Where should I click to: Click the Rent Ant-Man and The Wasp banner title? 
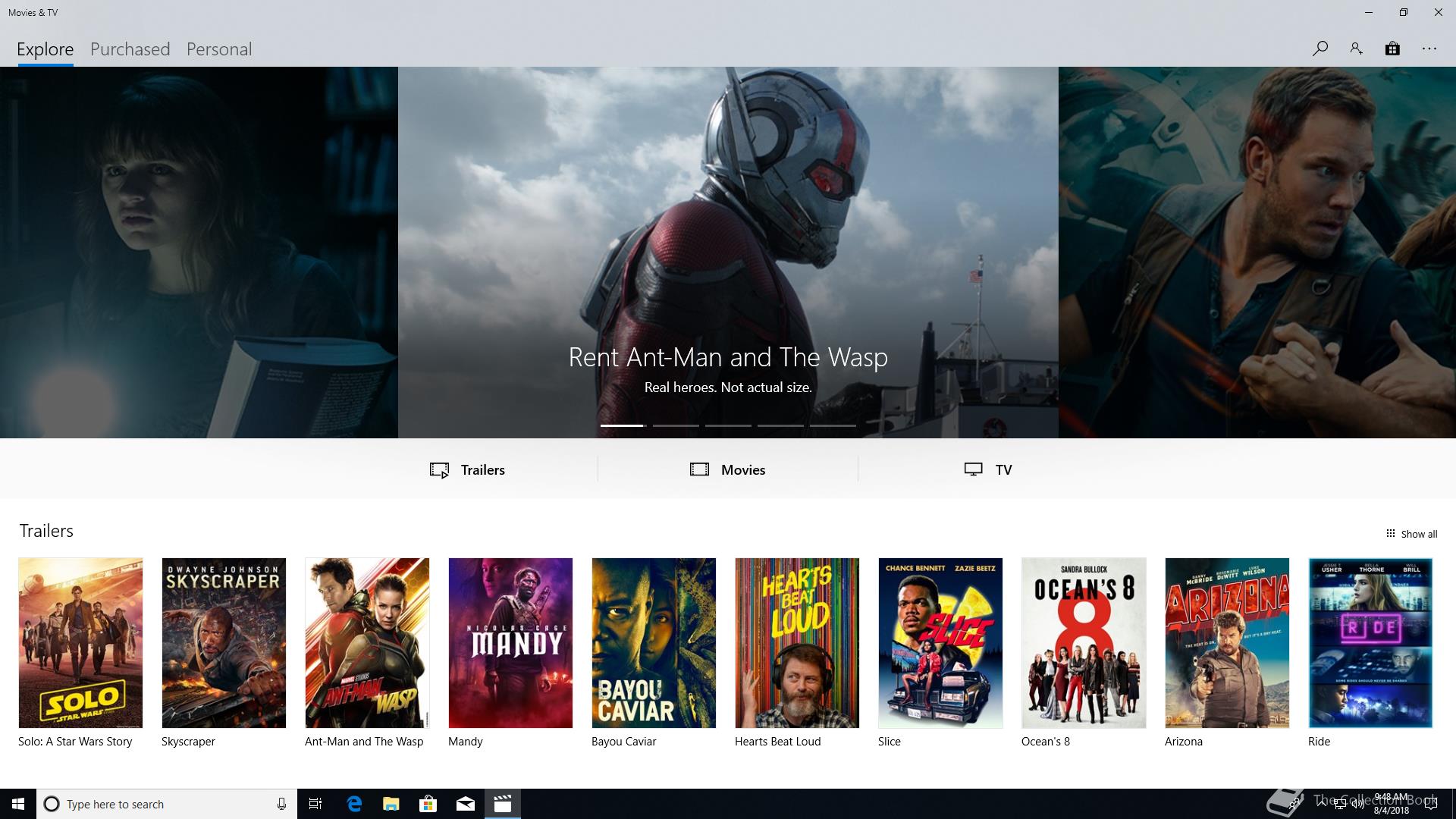coord(728,357)
